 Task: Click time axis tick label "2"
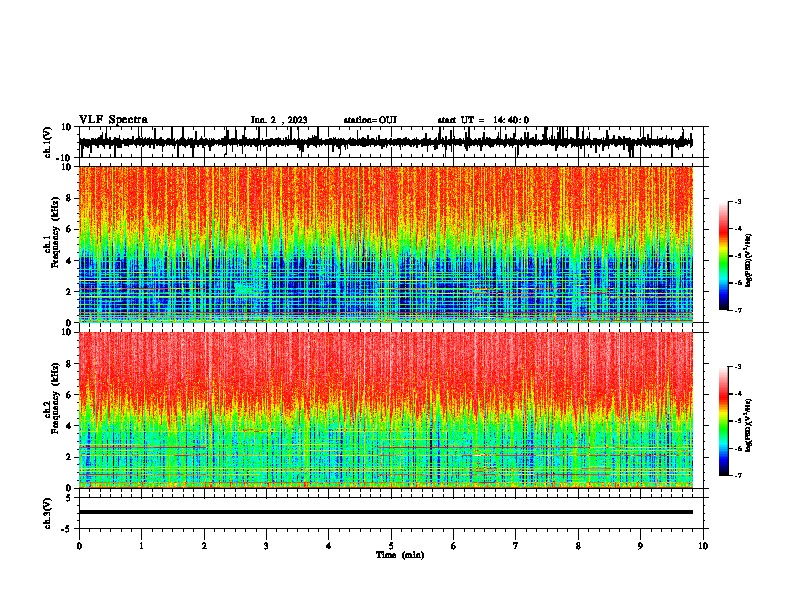(x=204, y=545)
